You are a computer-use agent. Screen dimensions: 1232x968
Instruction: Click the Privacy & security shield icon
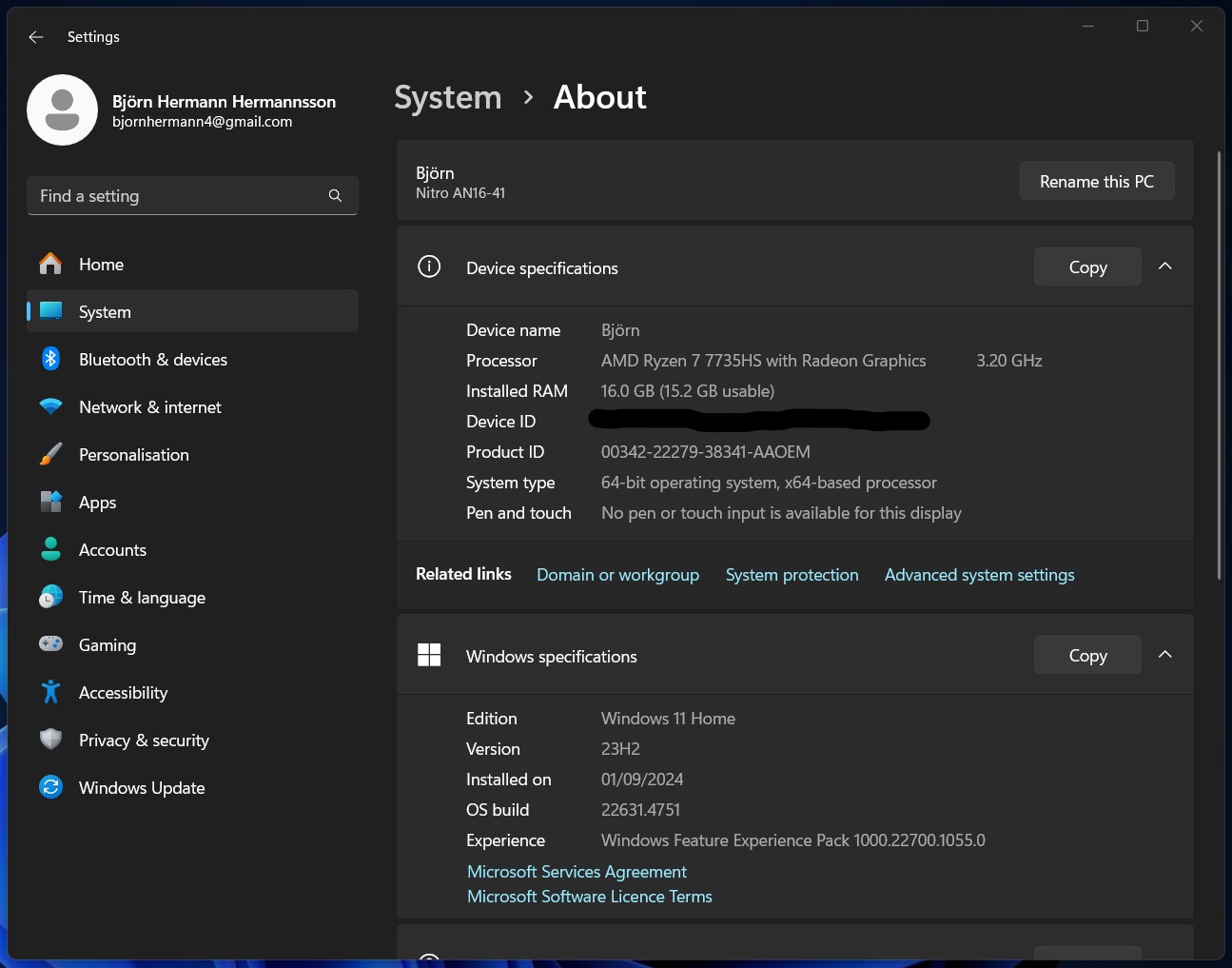coord(50,740)
